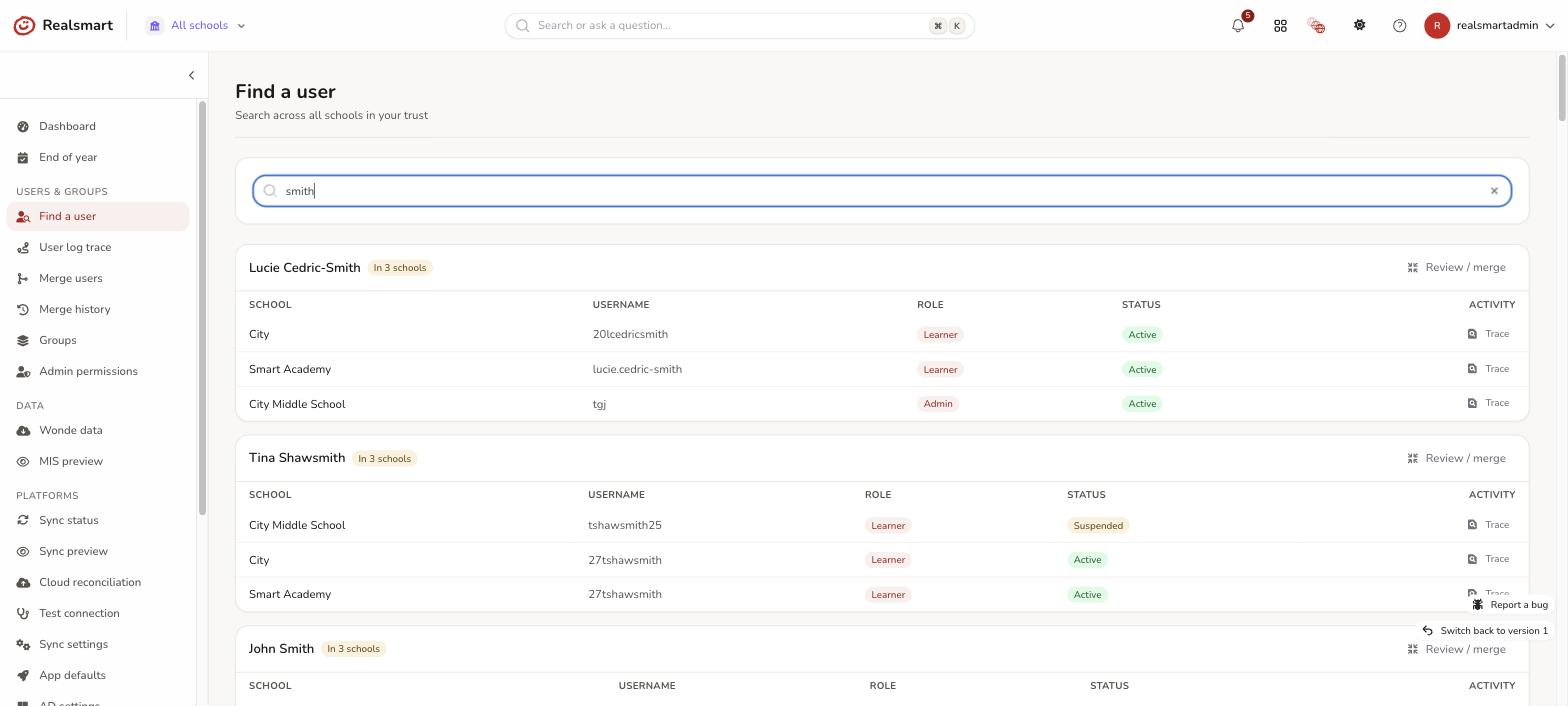This screenshot has width=1568, height=706.
Task: Click the Suspended status badge
Action: [x=1098, y=525]
